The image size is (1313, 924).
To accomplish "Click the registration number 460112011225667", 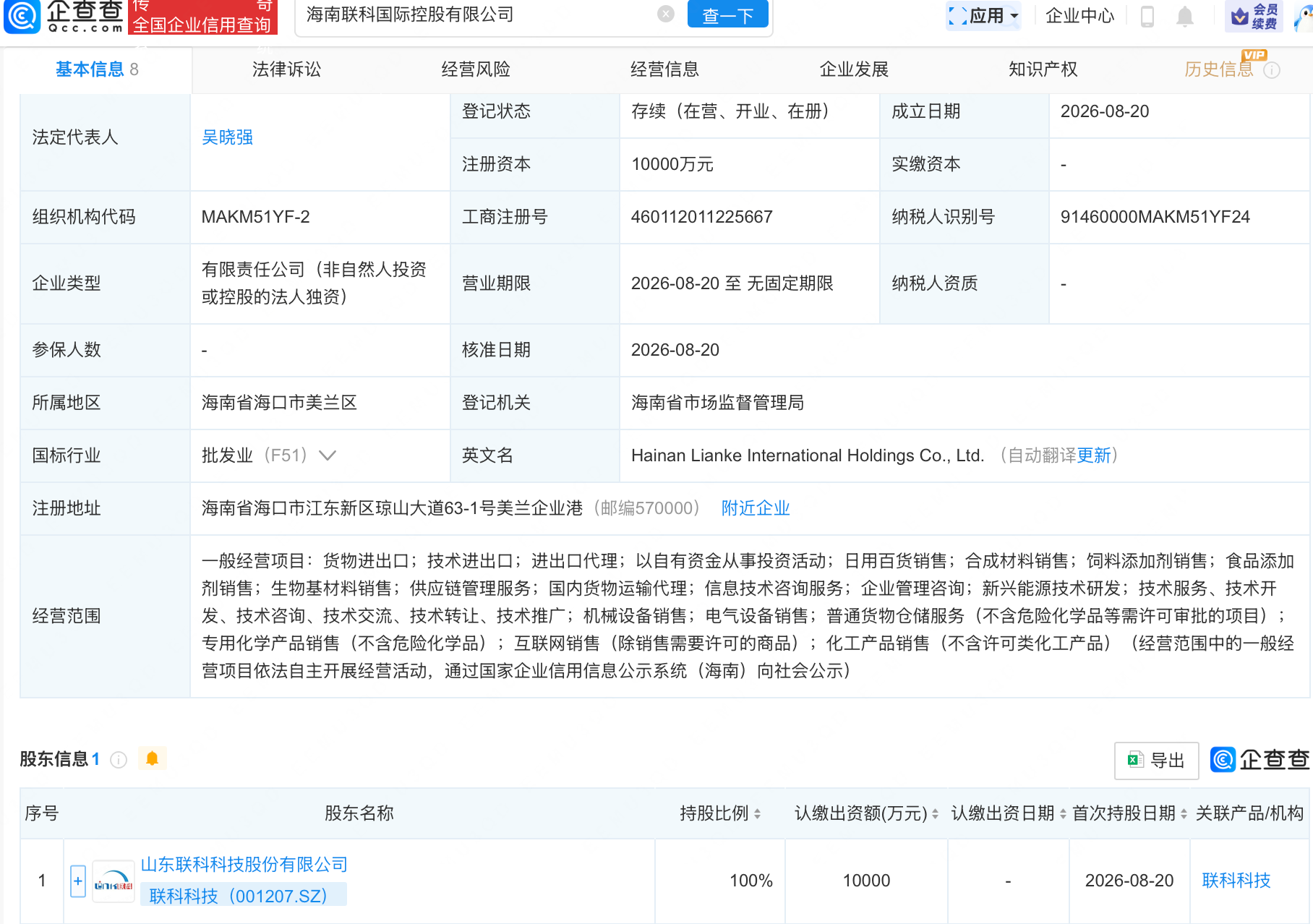I will [x=702, y=217].
